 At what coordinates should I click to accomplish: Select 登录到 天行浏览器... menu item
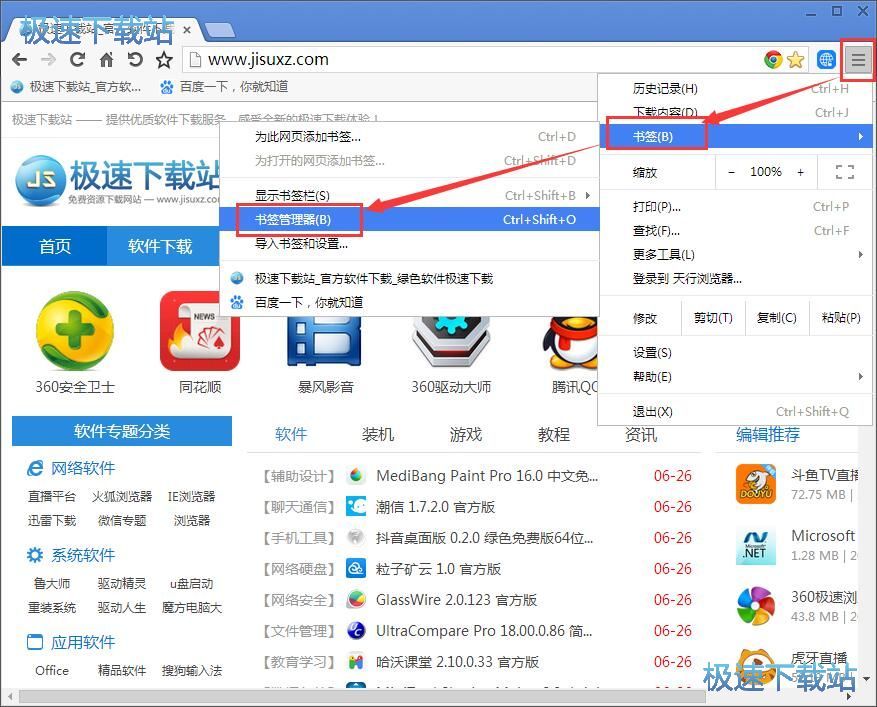[x=735, y=279]
